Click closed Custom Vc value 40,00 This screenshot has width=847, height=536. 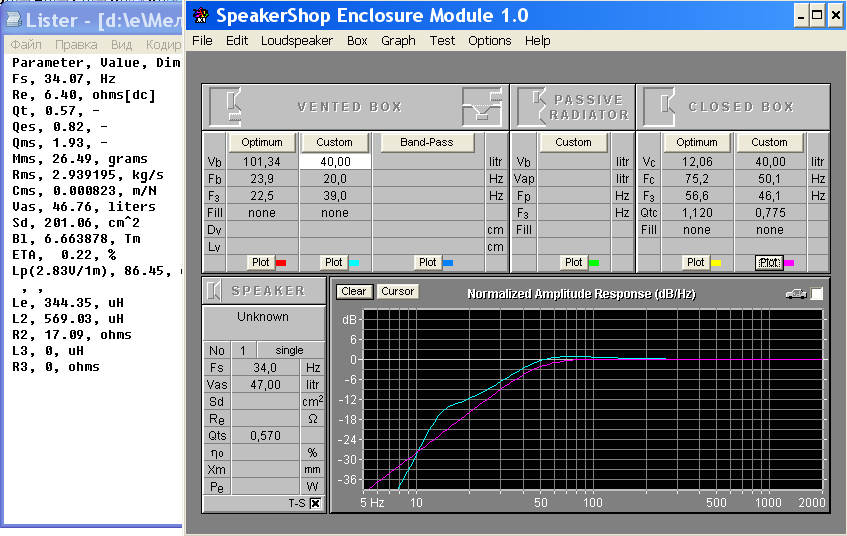point(770,162)
